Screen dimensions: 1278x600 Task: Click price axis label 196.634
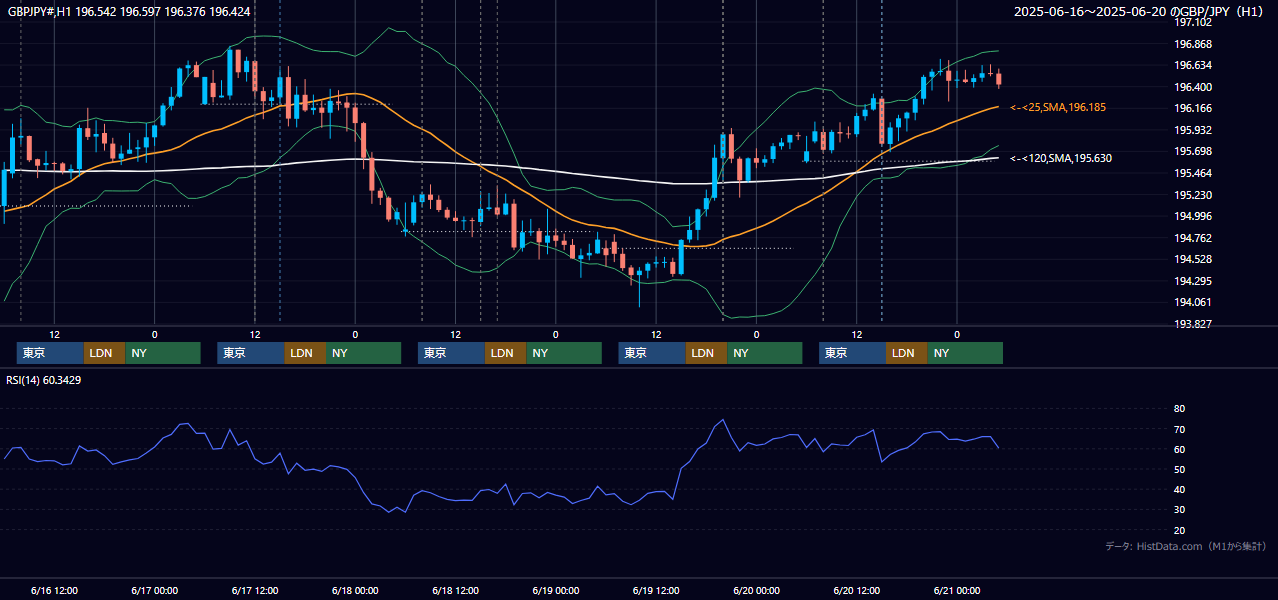click(1193, 65)
